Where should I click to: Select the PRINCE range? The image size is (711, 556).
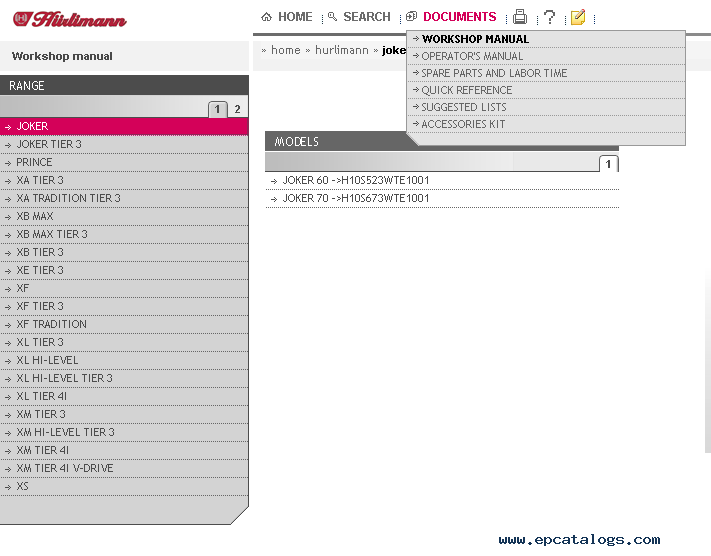click(124, 162)
